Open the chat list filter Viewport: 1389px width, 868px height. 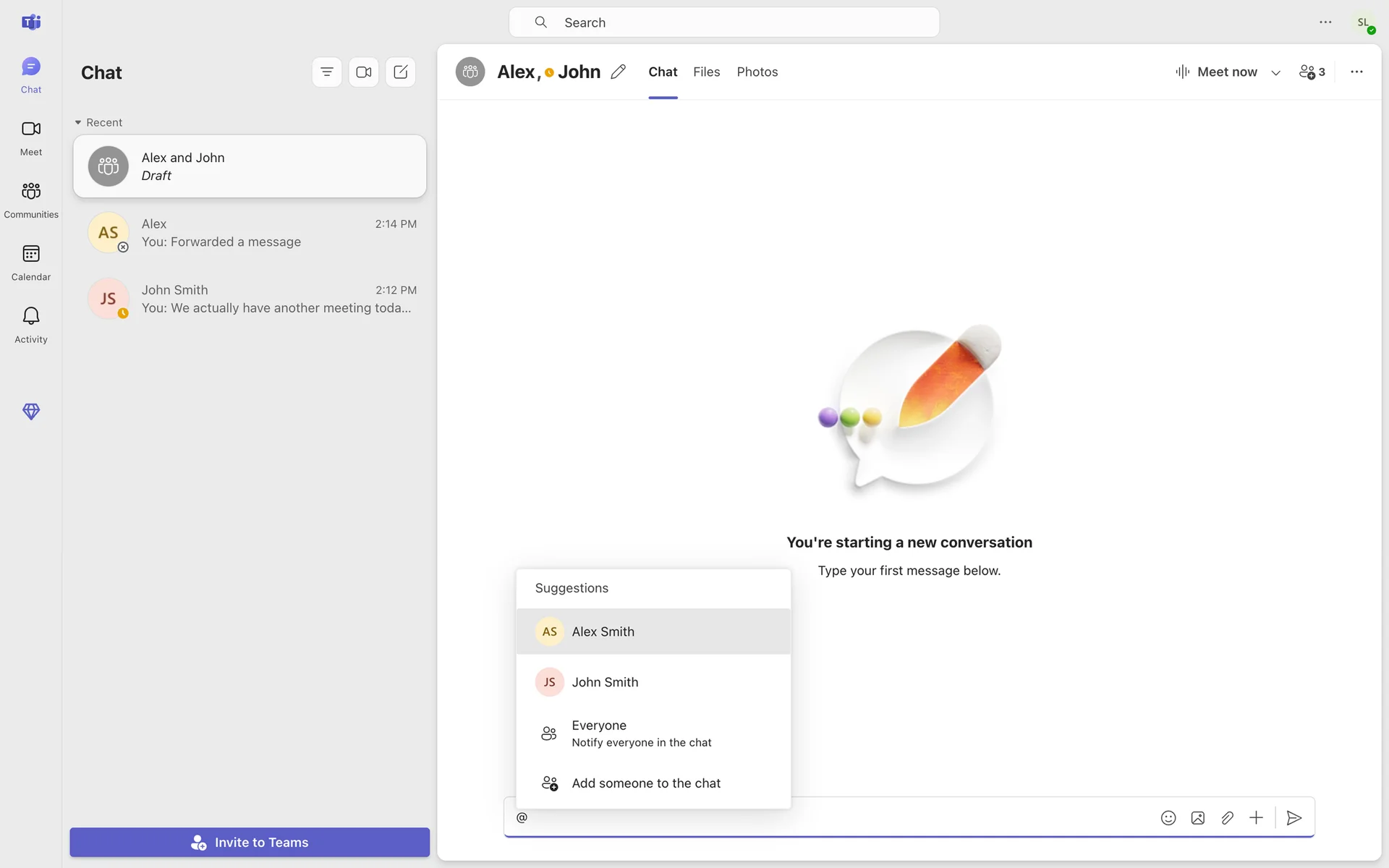326,72
